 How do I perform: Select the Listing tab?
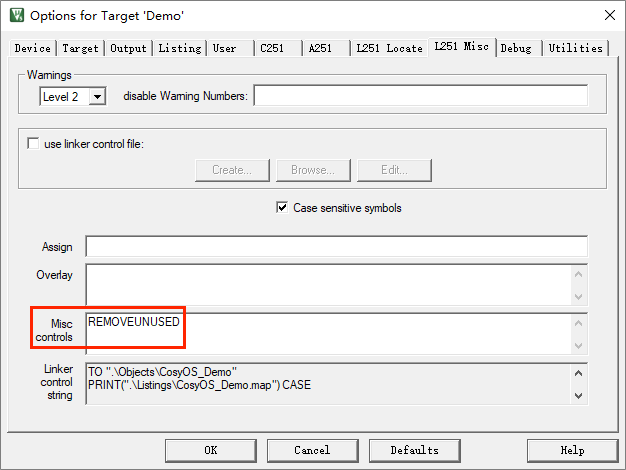click(x=179, y=48)
